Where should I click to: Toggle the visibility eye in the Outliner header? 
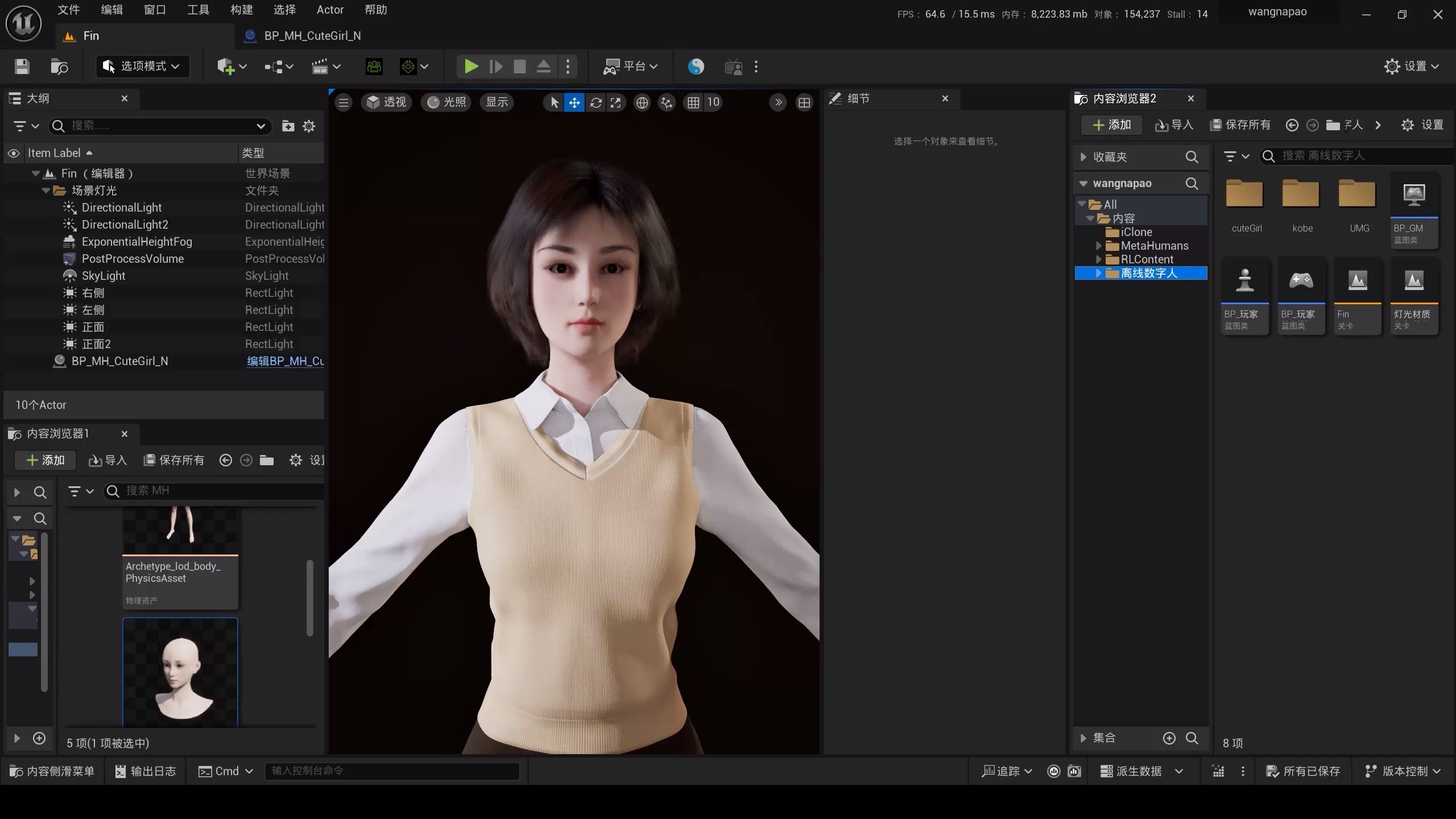coord(13,152)
